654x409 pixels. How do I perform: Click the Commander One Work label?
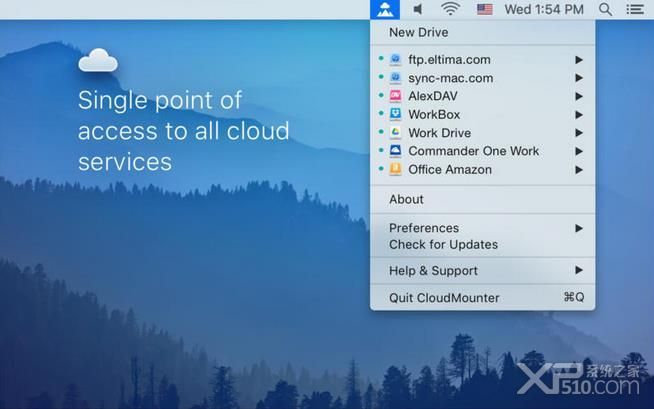click(473, 151)
